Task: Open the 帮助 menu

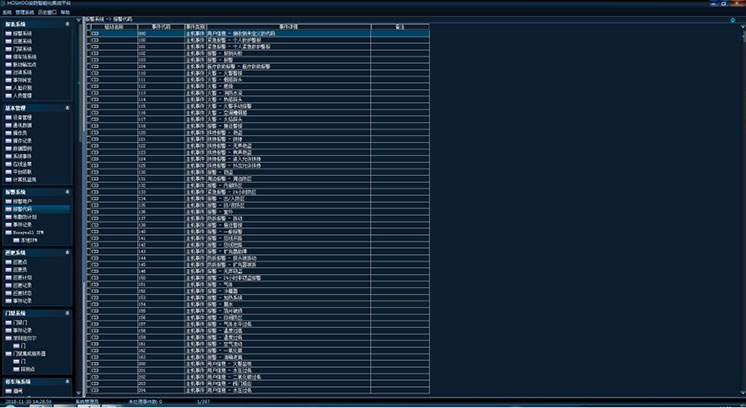Action: (x=63, y=12)
